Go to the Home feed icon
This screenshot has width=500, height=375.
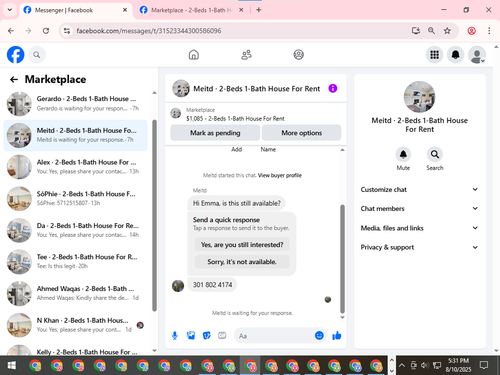pos(194,55)
